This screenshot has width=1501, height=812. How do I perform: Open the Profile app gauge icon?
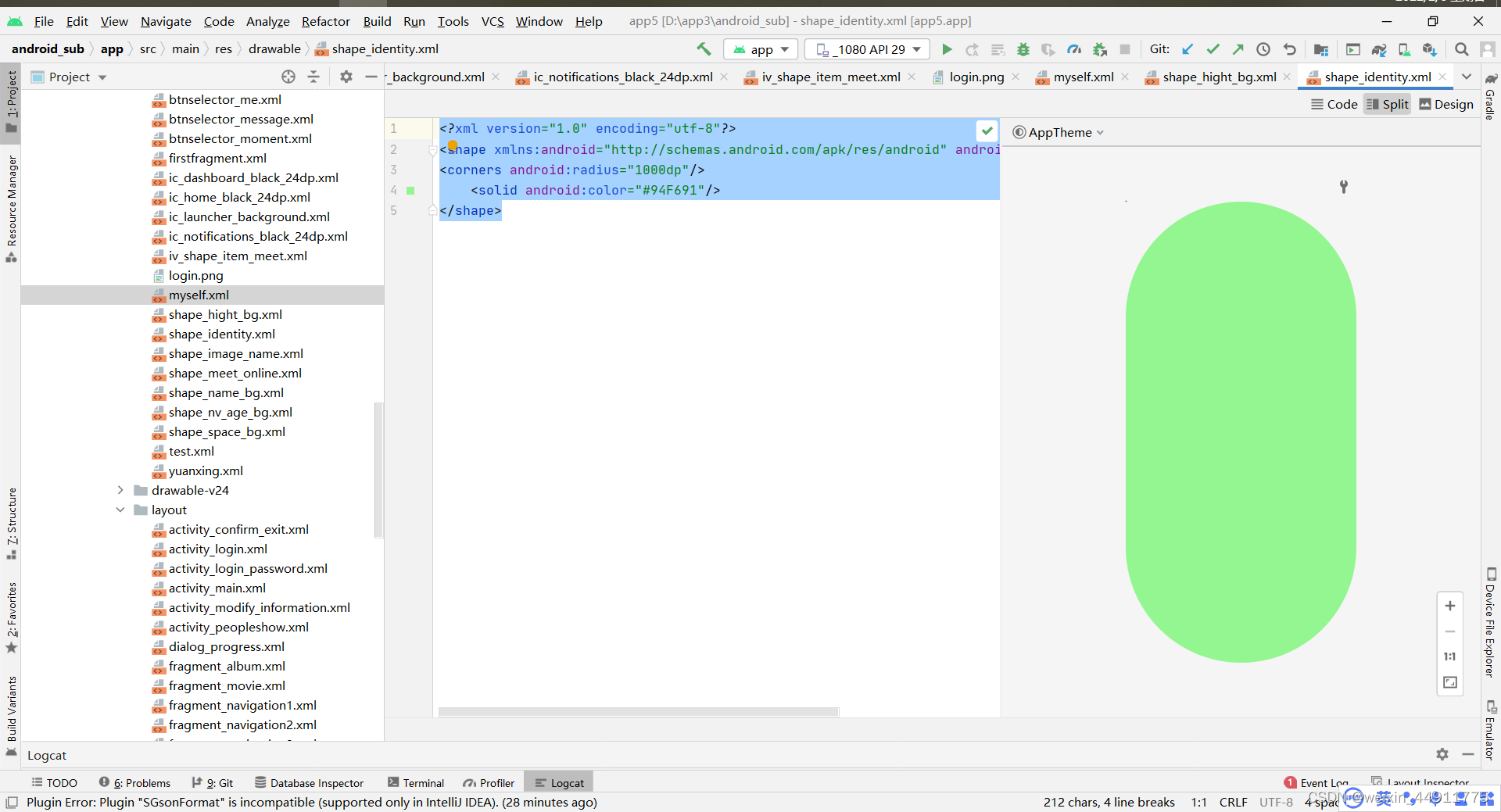[1074, 49]
